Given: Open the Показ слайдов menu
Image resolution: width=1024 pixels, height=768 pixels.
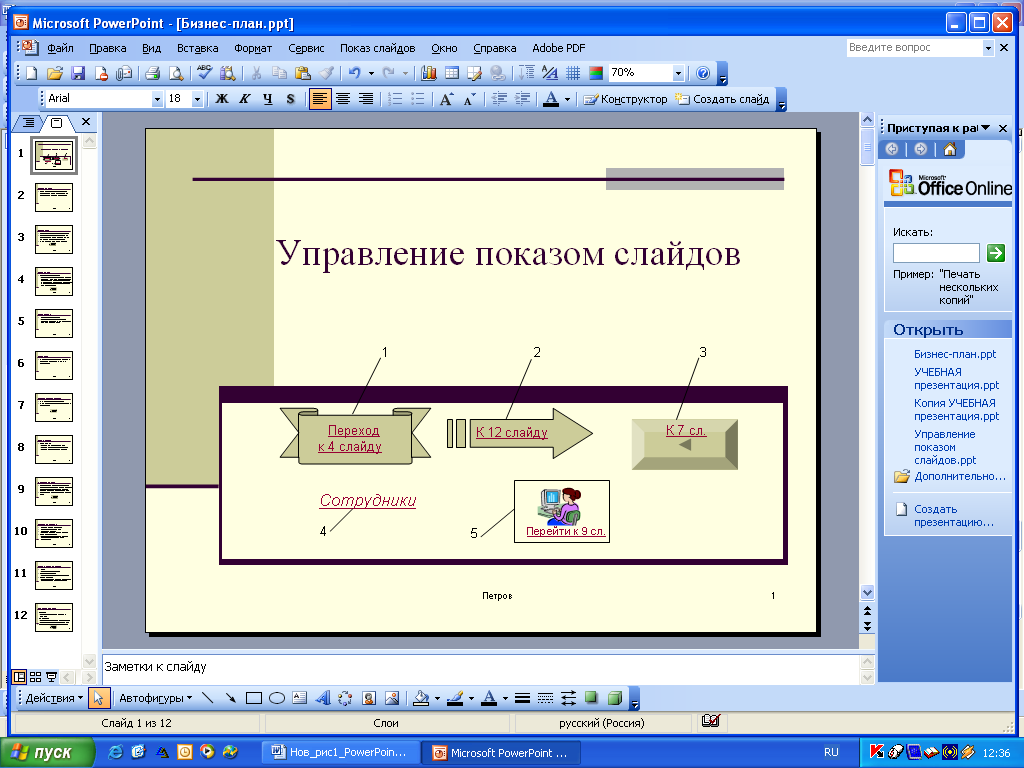Looking at the screenshot, I should point(377,48).
